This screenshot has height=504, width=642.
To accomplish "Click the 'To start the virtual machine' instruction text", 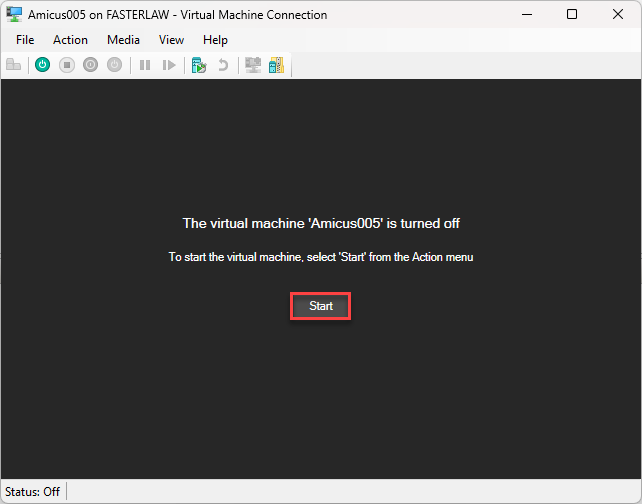I will pos(321,257).
